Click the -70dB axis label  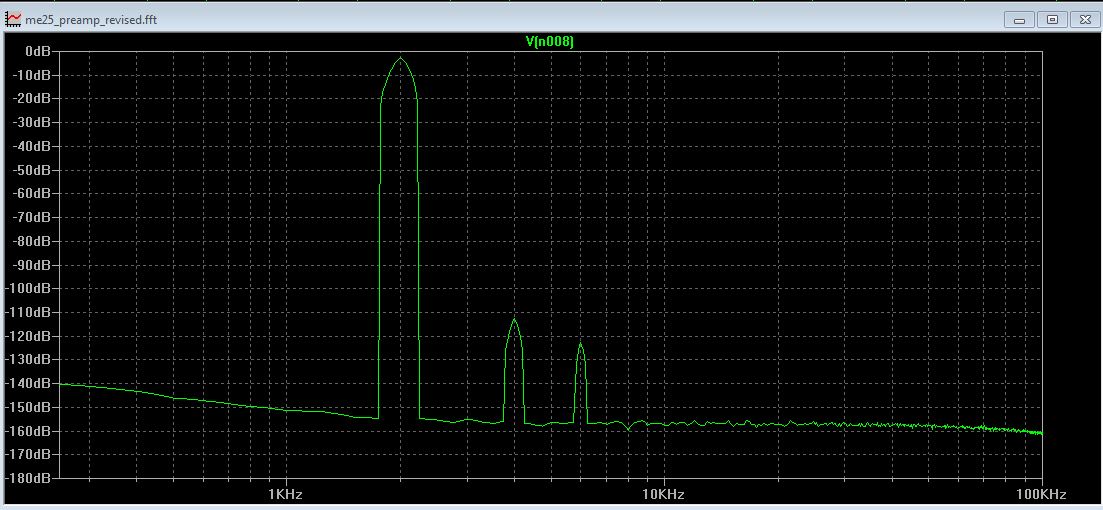32,217
